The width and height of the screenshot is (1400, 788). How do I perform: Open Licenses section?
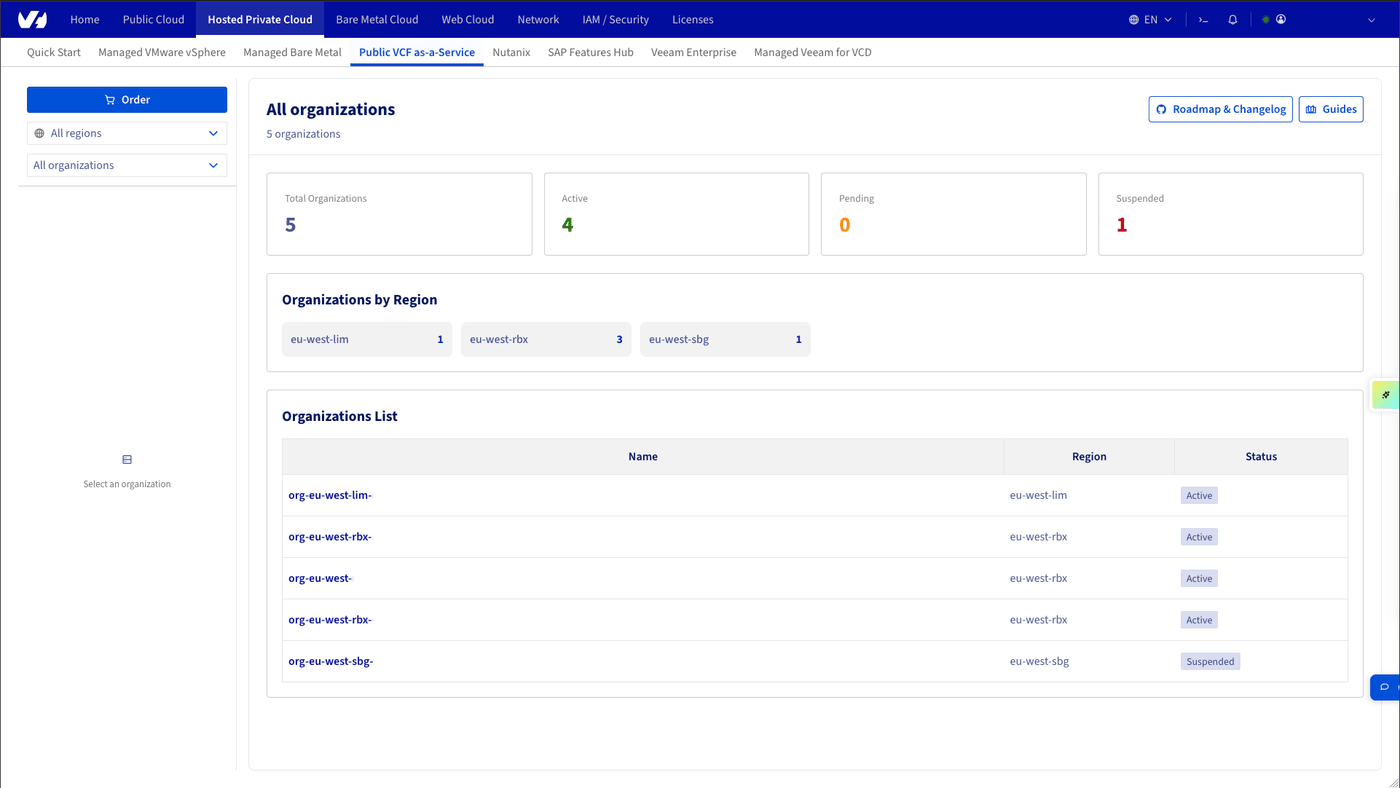[693, 19]
